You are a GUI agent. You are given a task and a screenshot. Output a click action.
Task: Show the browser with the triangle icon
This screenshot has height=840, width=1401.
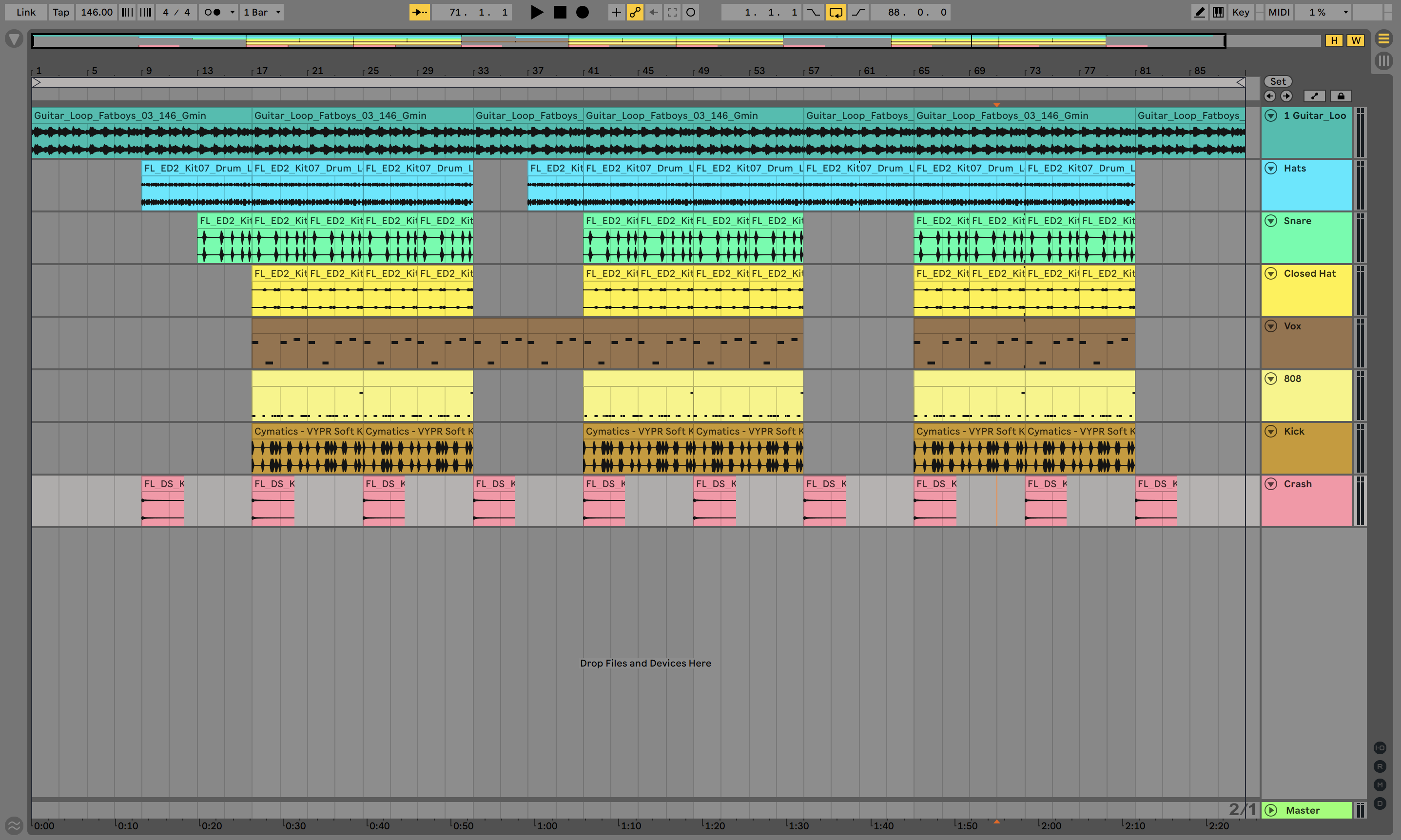[14, 39]
